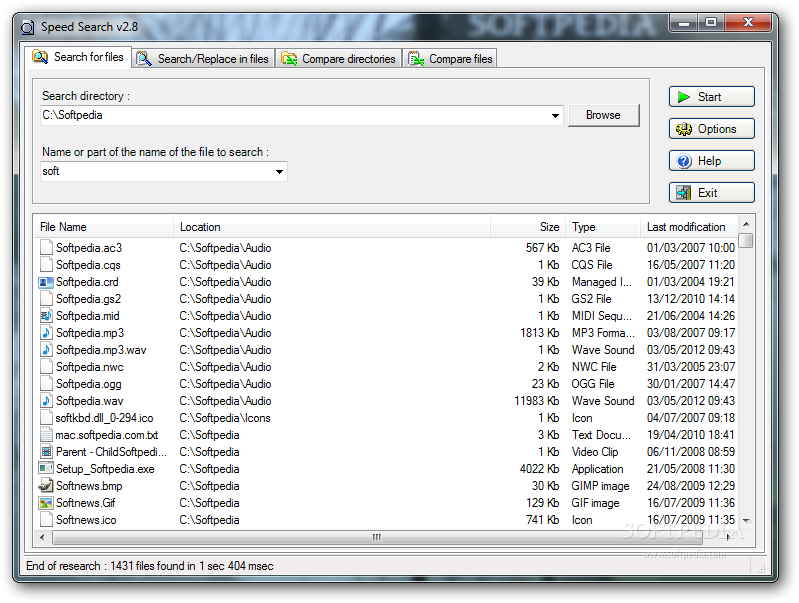This screenshot has width=799, height=603.
Task: Sort by Last modification column header
Action: [688, 227]
